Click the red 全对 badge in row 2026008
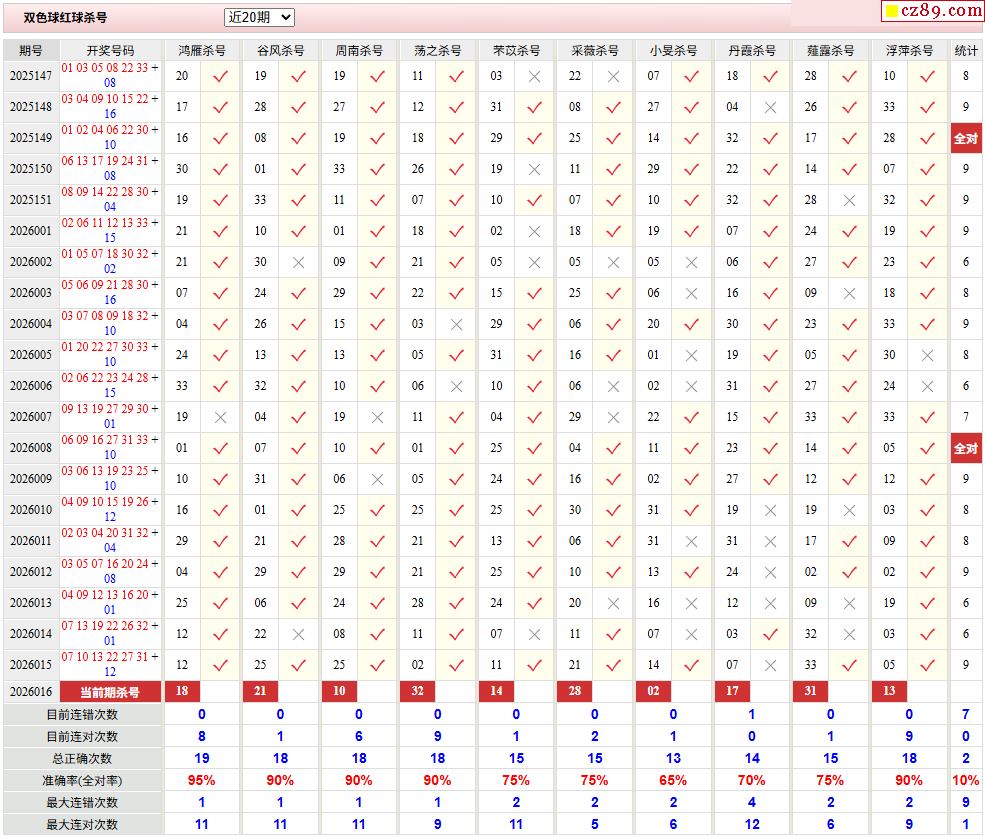The width and height of the screenshot is (985, 838). [x=966, y=448]
